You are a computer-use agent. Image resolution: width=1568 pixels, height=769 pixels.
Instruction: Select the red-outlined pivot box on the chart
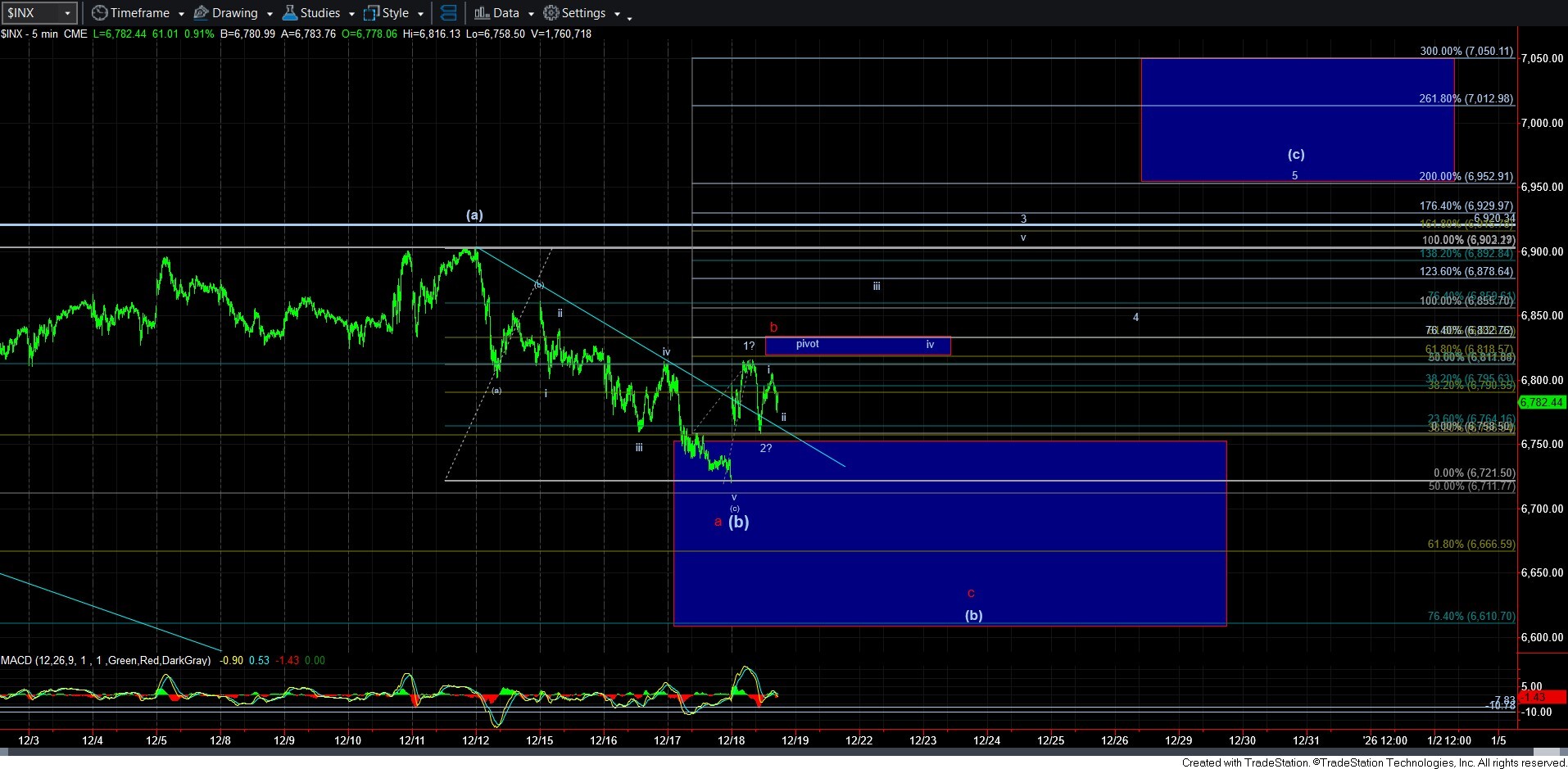[857, 346]
